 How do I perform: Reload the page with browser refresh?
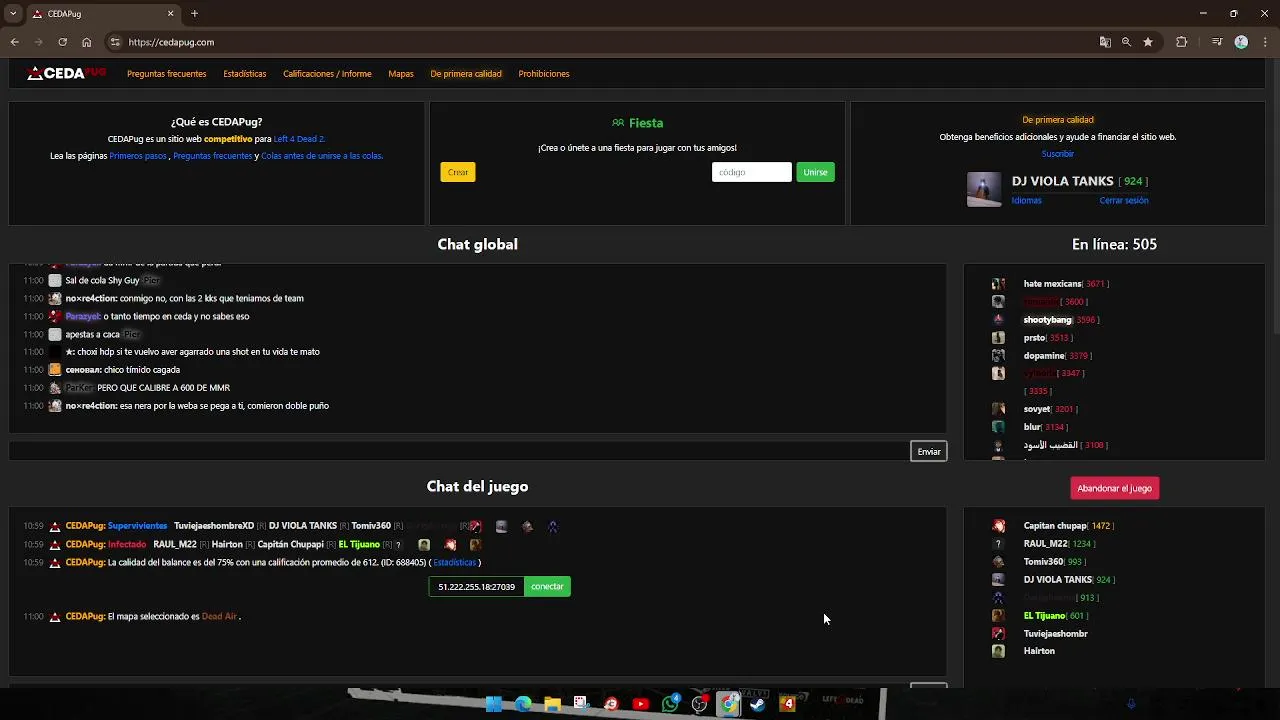click(x=62, y=42)
